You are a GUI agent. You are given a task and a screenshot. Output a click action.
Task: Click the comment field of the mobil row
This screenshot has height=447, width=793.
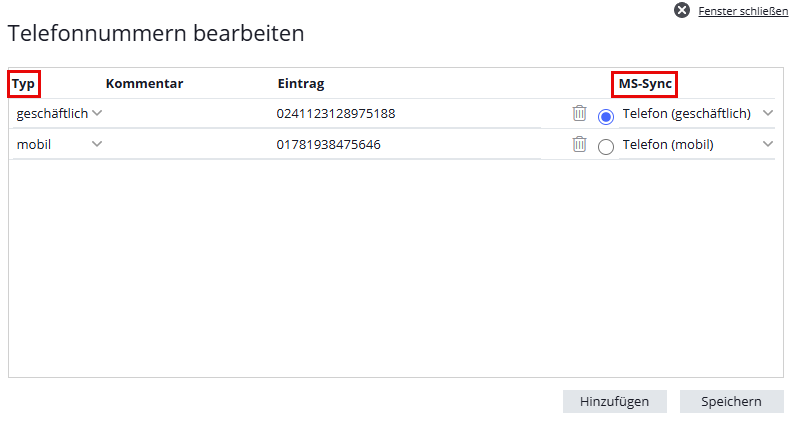click(188, 144)
